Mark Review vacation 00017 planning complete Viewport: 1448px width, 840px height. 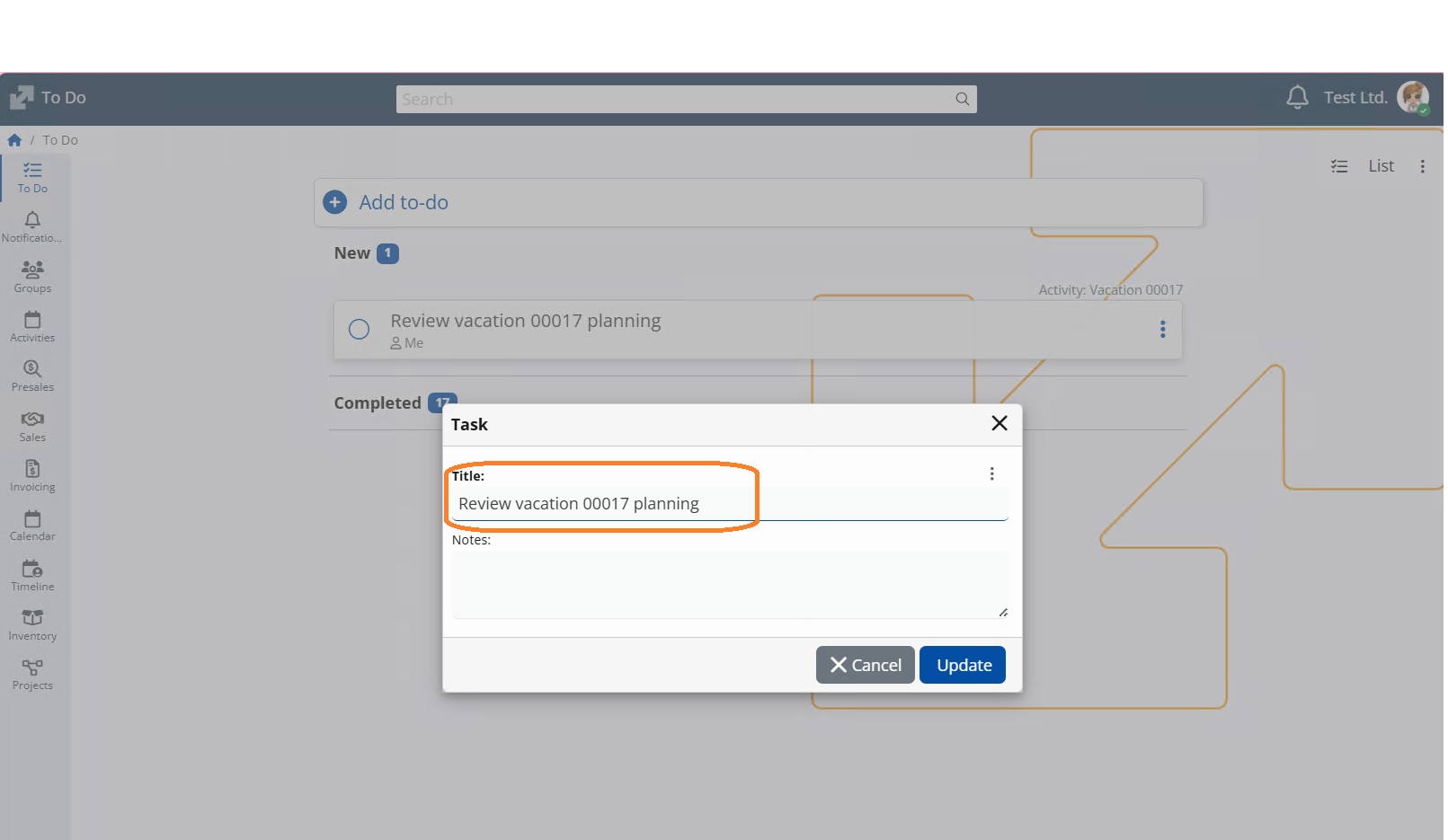(359, 330)
